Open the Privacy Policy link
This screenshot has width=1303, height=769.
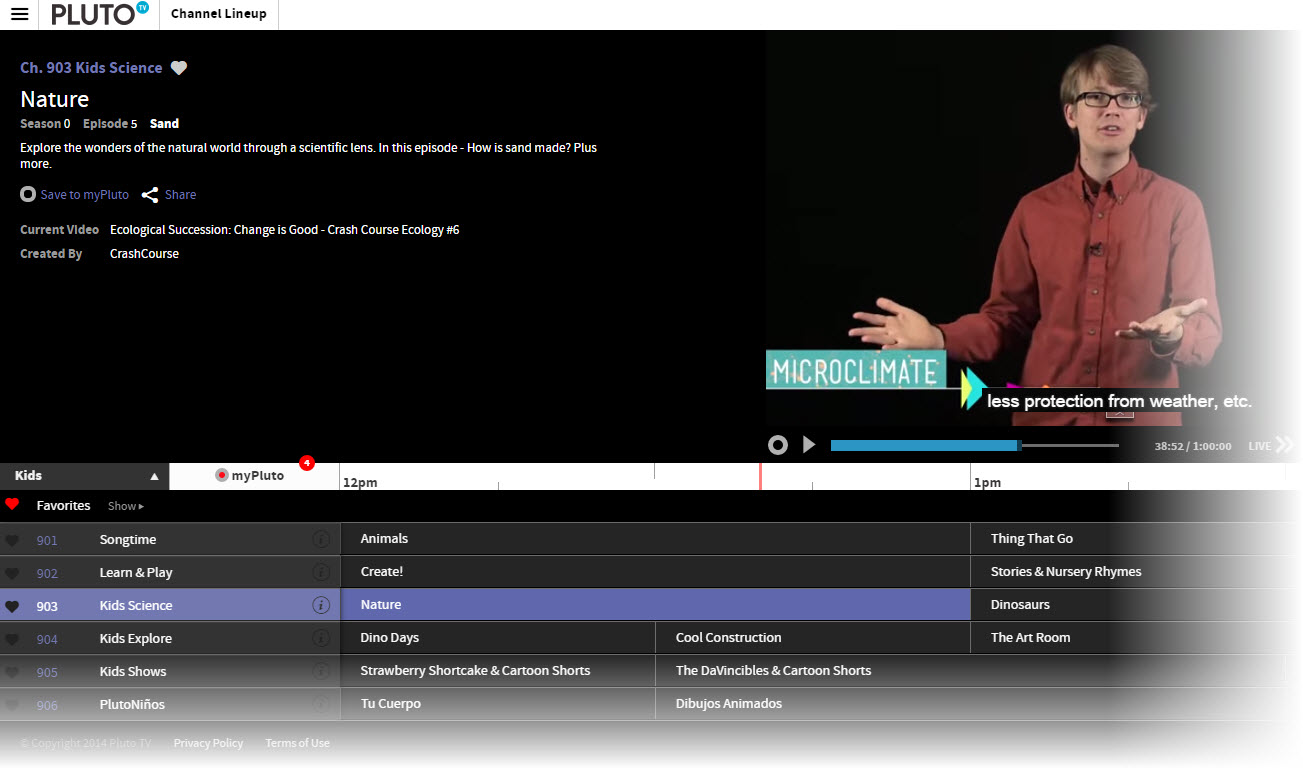click(208, 743)
